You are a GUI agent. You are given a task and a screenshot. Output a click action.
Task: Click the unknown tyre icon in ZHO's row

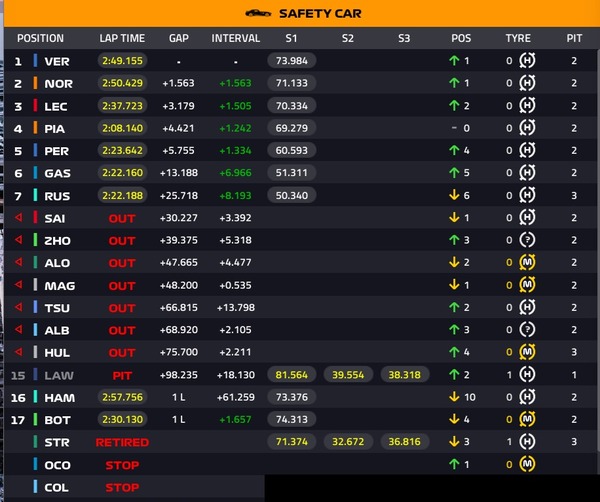tap(527, 240)
